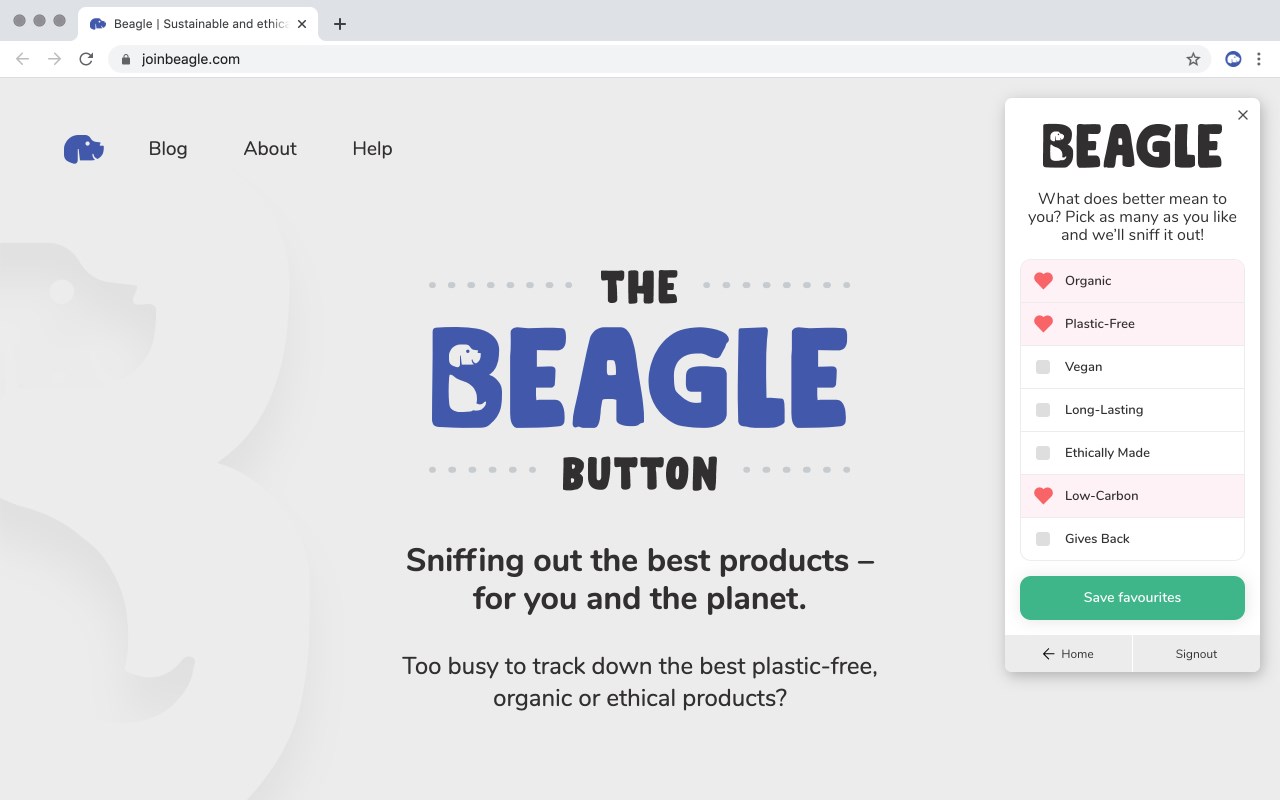The image size is (1280, 800).
Task: Enable the Ethically Made preference
Action: pos(1043,453)
